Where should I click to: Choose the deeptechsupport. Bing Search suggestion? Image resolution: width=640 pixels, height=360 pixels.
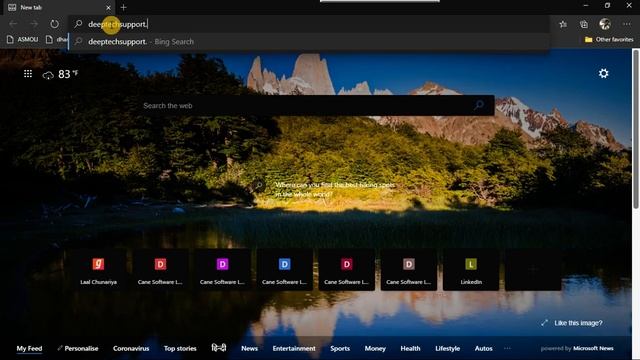pyautogui.click(x=309, y=42)
